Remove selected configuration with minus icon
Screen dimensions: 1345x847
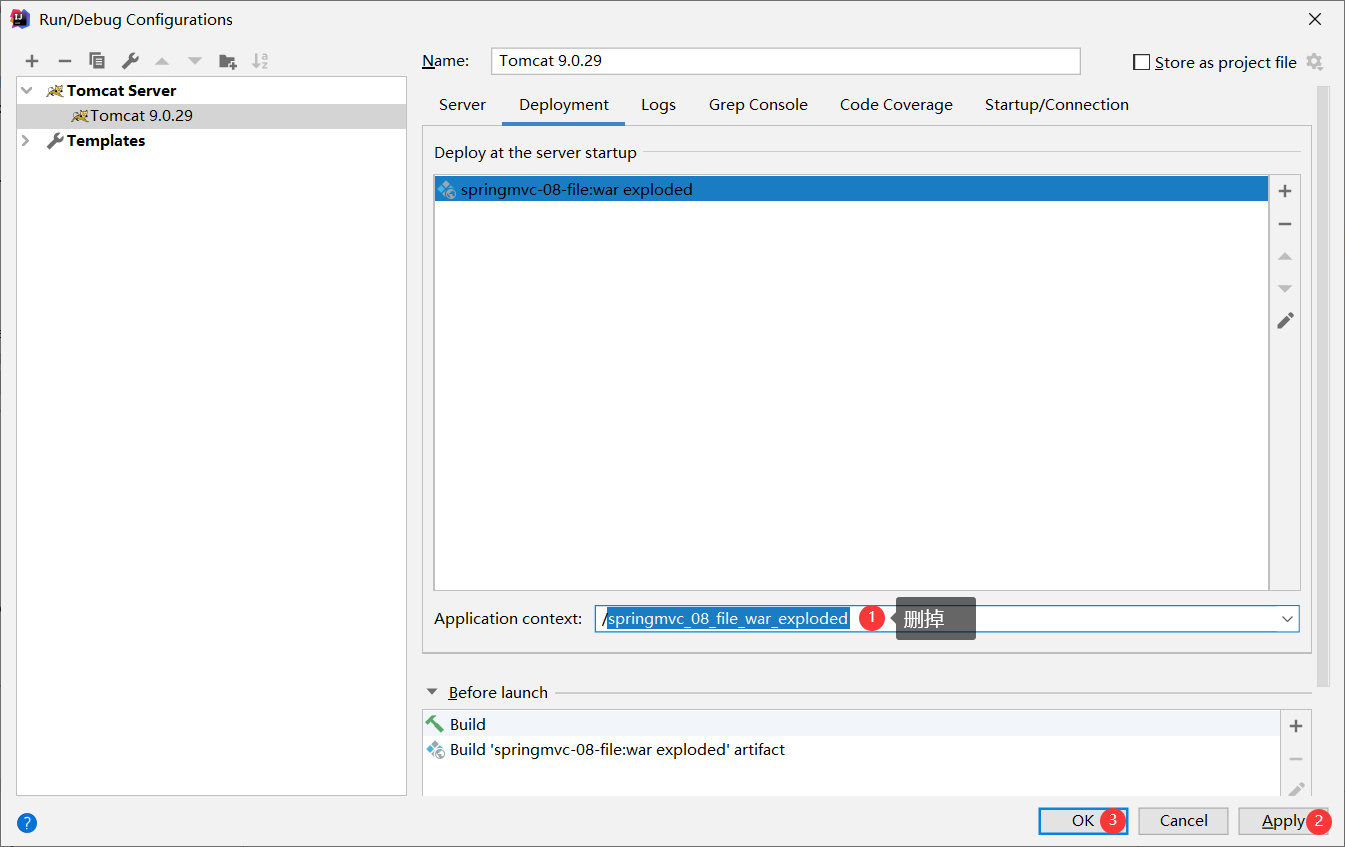pos(64,61)
